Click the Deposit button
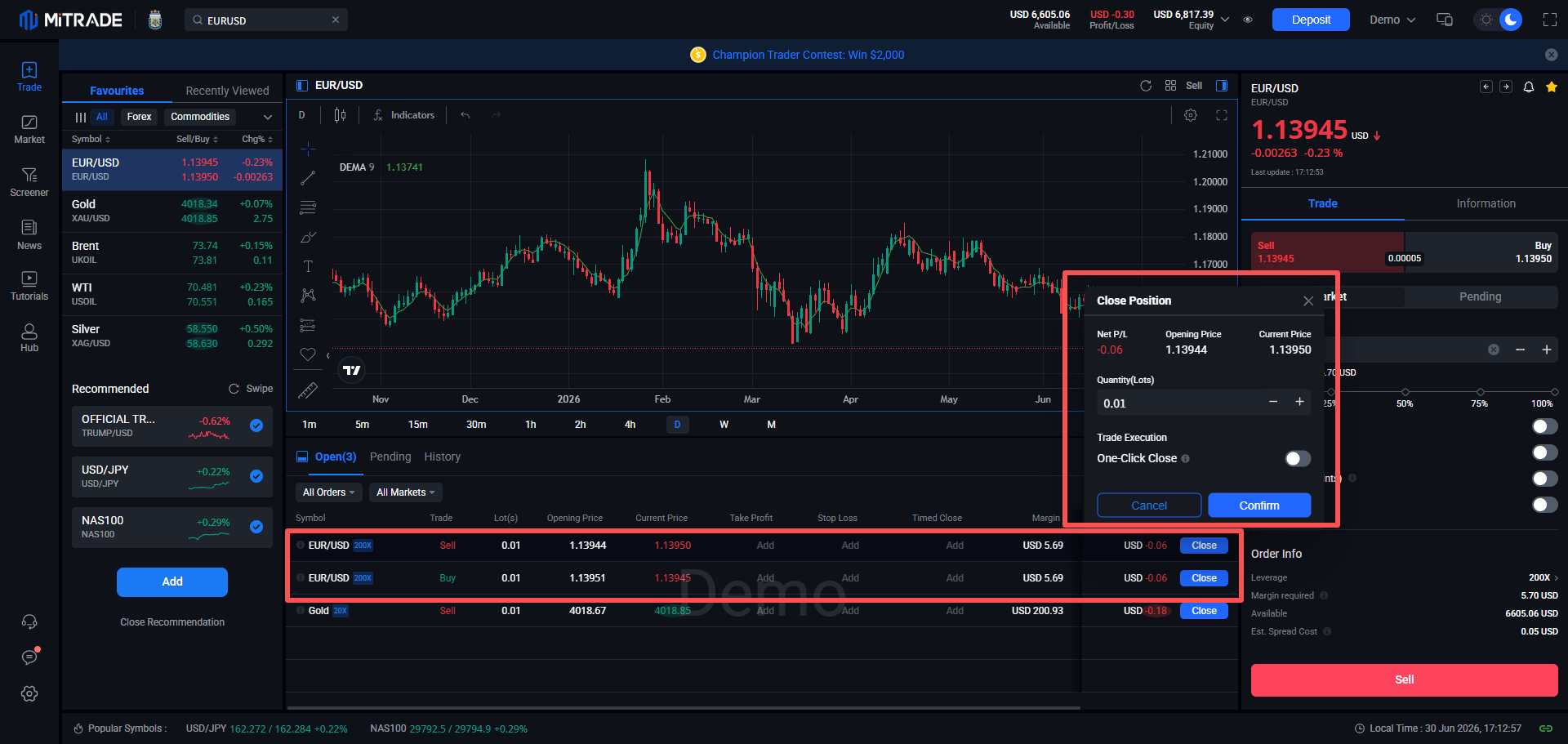Screen dimensions: 1568x744 [1311, 20]
